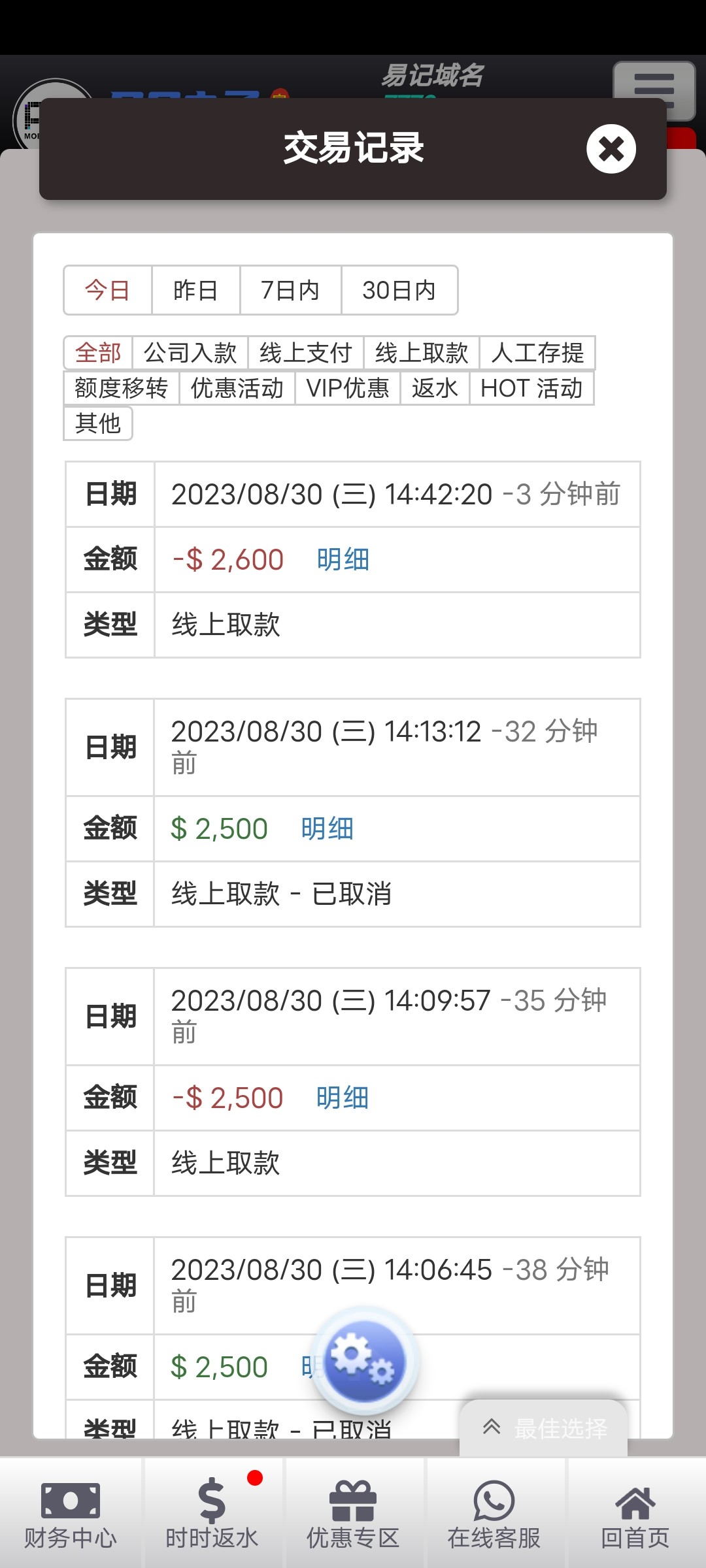This screenshot has height=1568, width=706.
Task: Filter by 线上支付 type
Action: [x=306, y=353]
